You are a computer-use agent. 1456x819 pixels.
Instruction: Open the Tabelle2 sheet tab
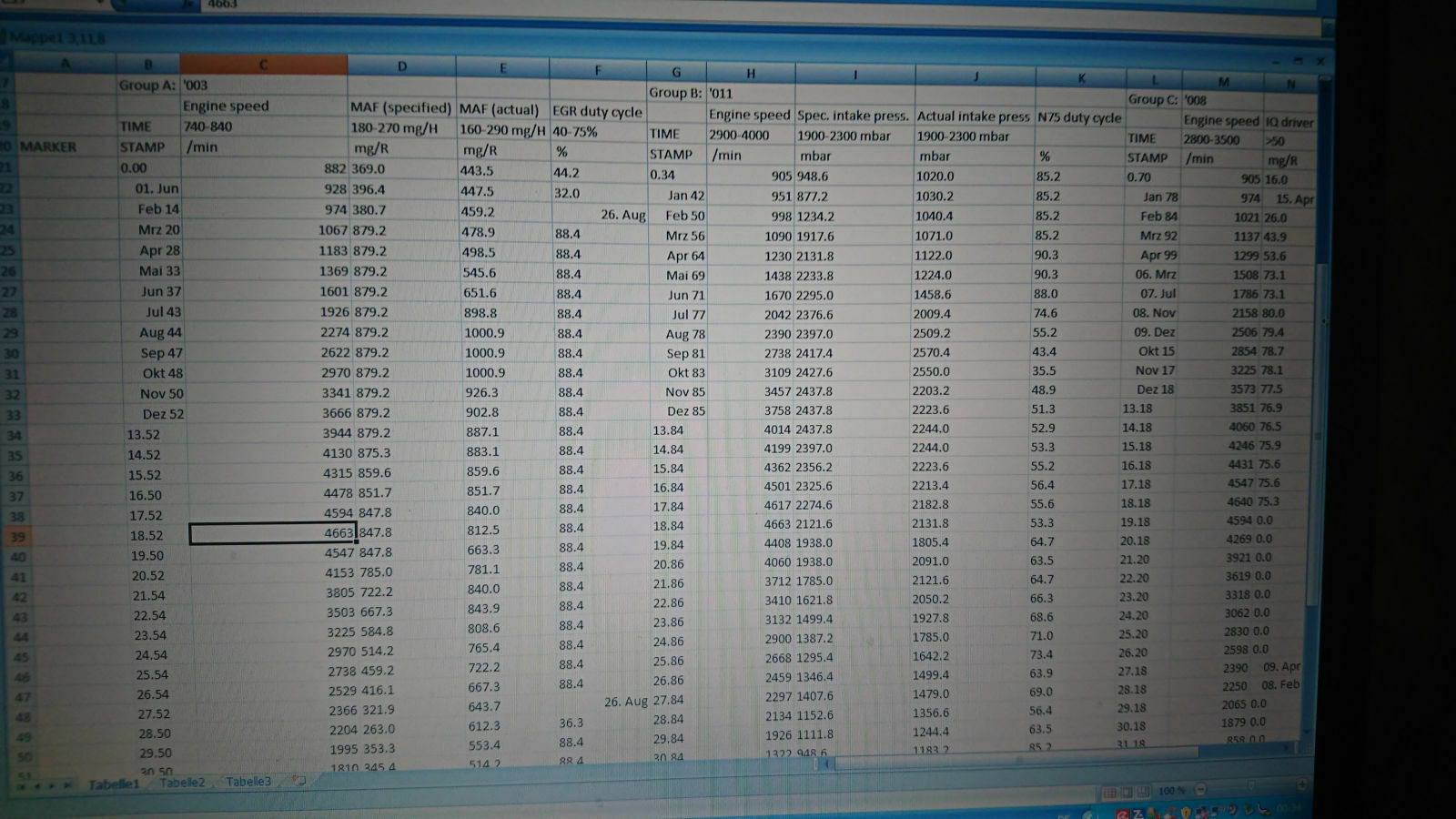tap(182, 782)
